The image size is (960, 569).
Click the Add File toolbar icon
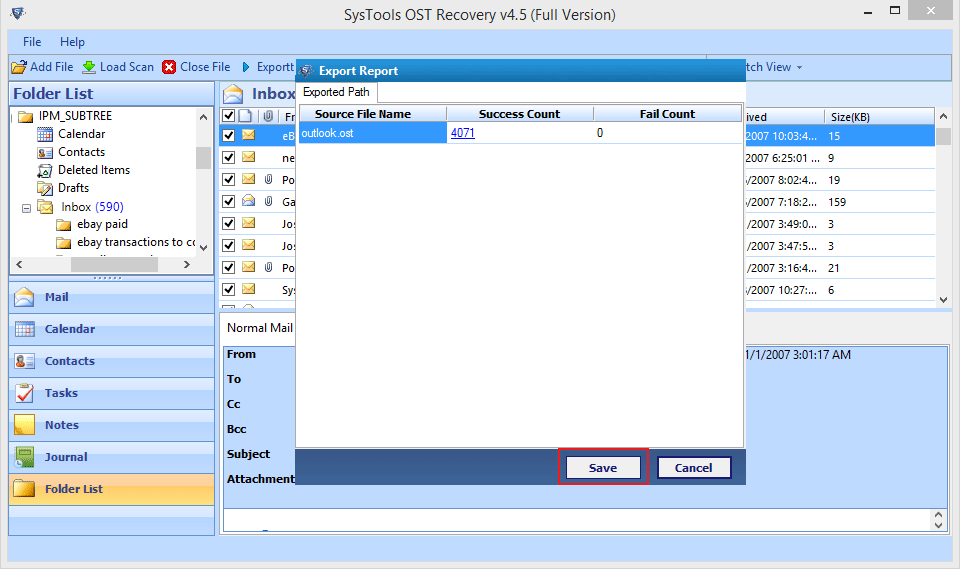[x=19, y=67]
